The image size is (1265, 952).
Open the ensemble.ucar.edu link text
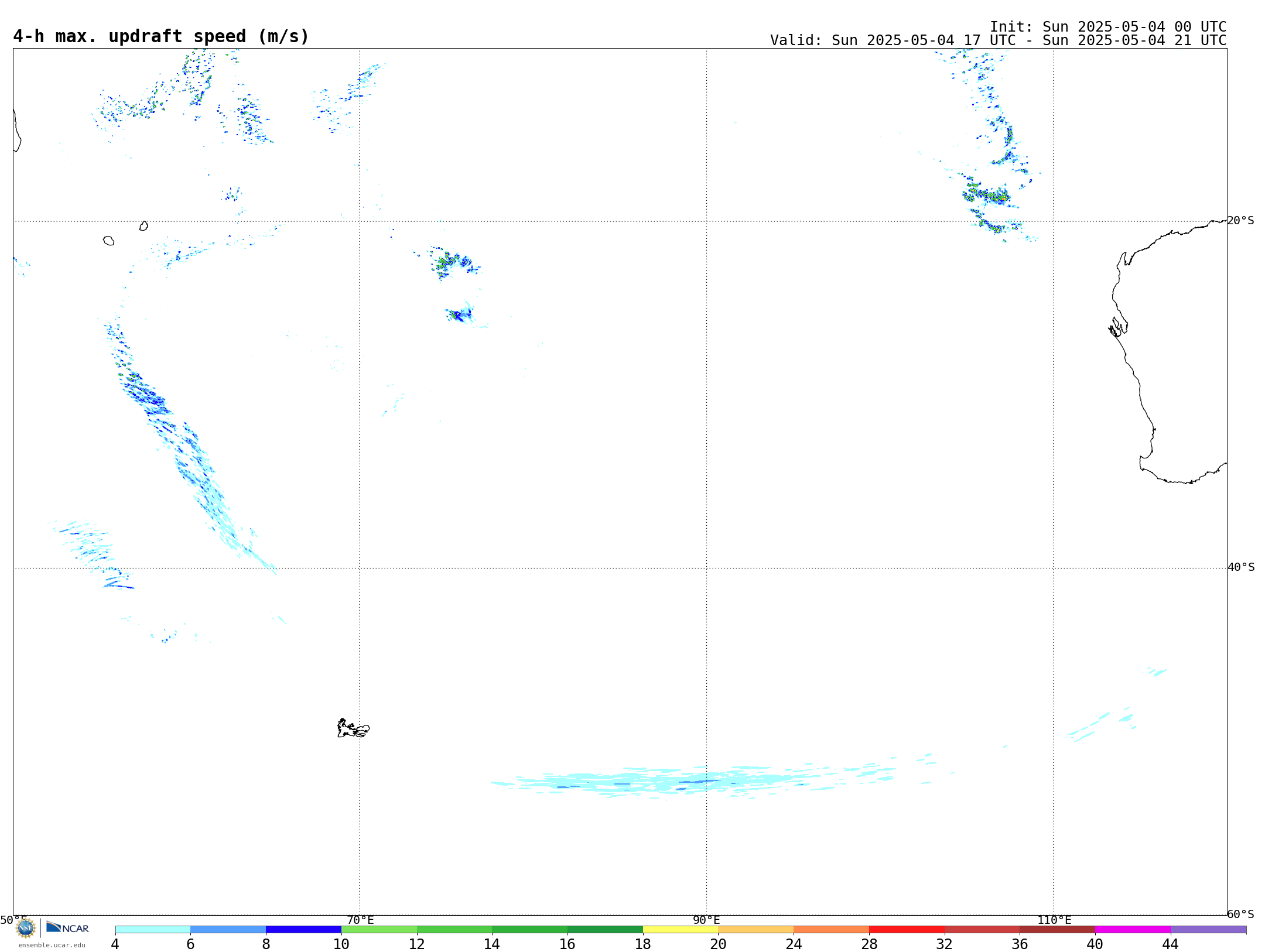point(52,945)
